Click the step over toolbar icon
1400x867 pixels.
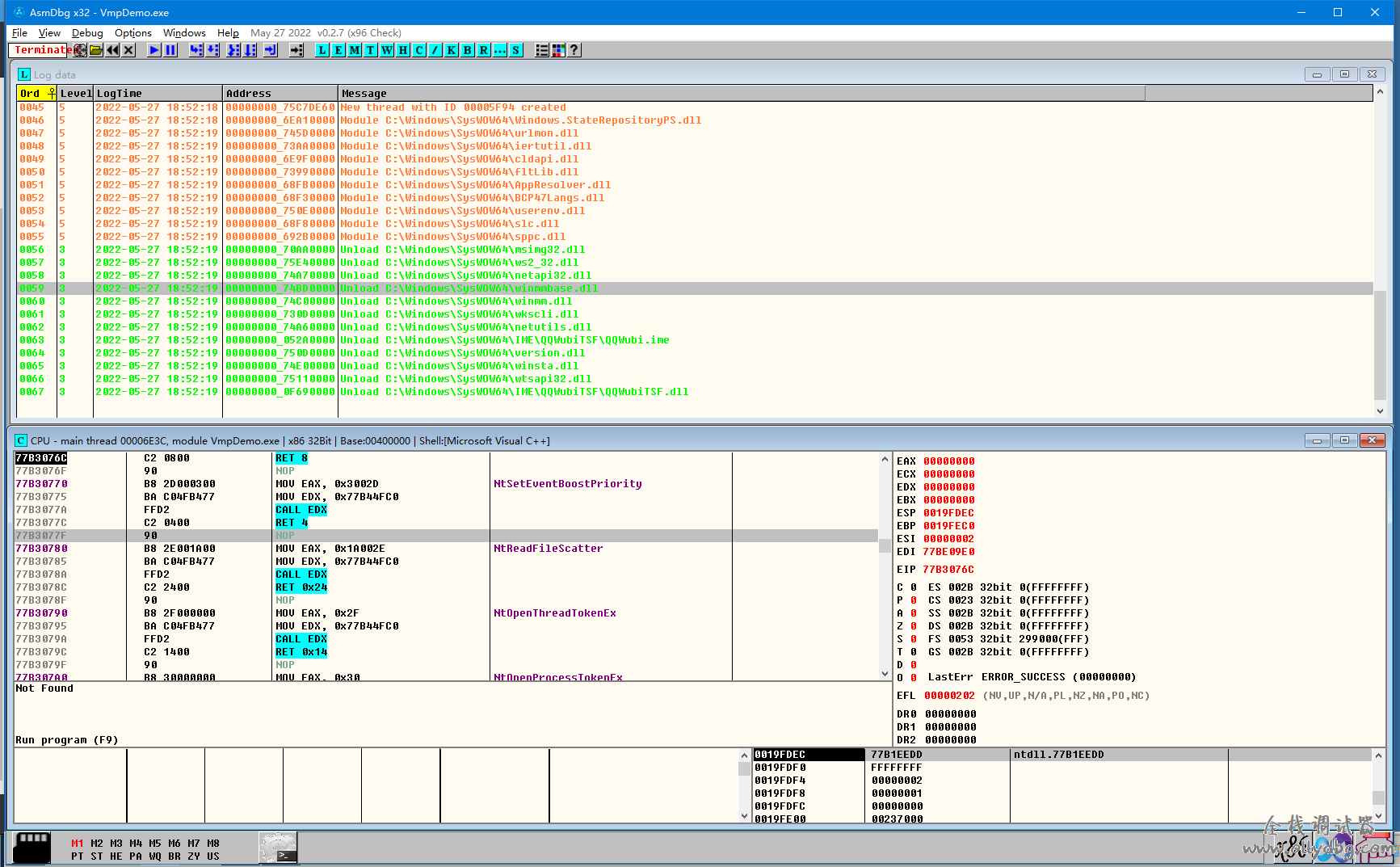click(x=212, y=50)
